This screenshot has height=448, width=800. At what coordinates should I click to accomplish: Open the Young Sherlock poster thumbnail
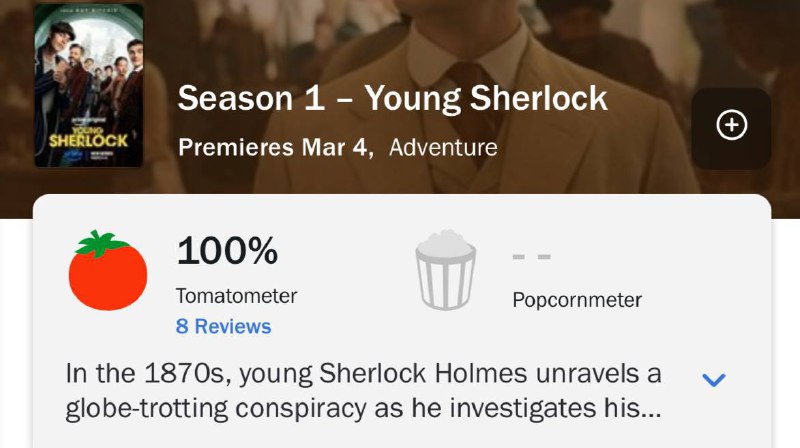pos(88,86)
